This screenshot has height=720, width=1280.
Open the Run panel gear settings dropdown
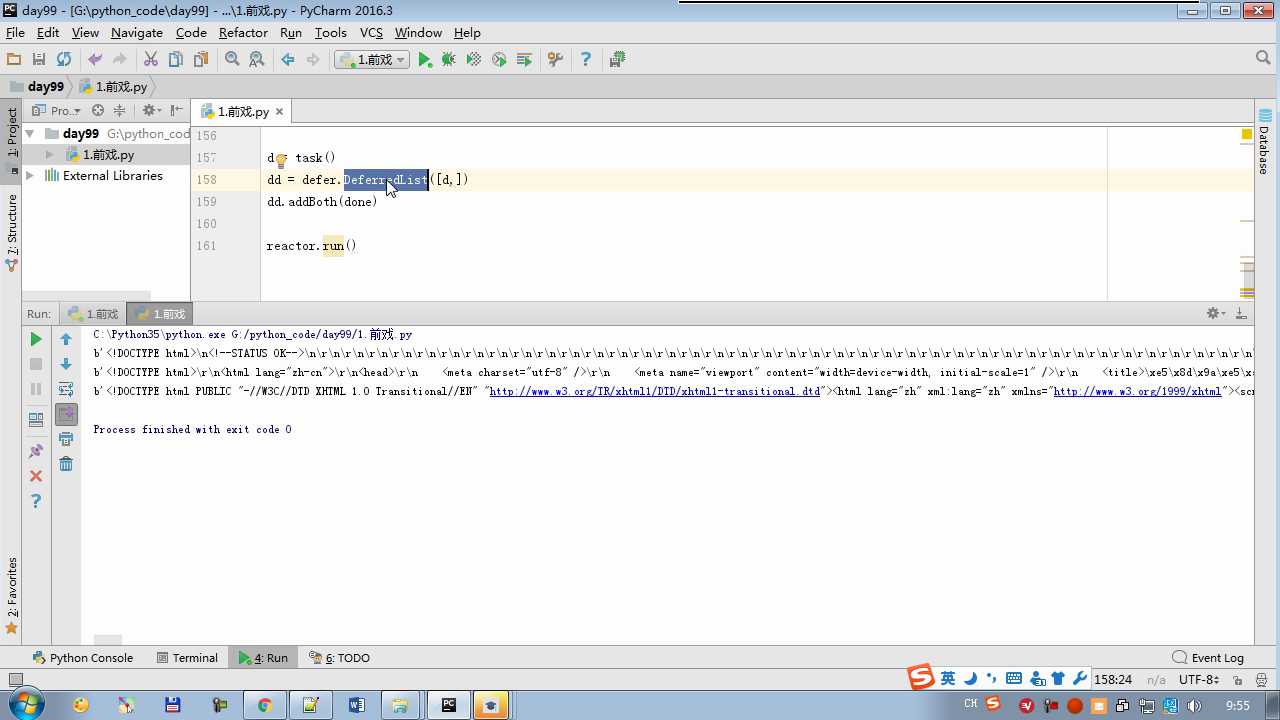point(1216,313)
